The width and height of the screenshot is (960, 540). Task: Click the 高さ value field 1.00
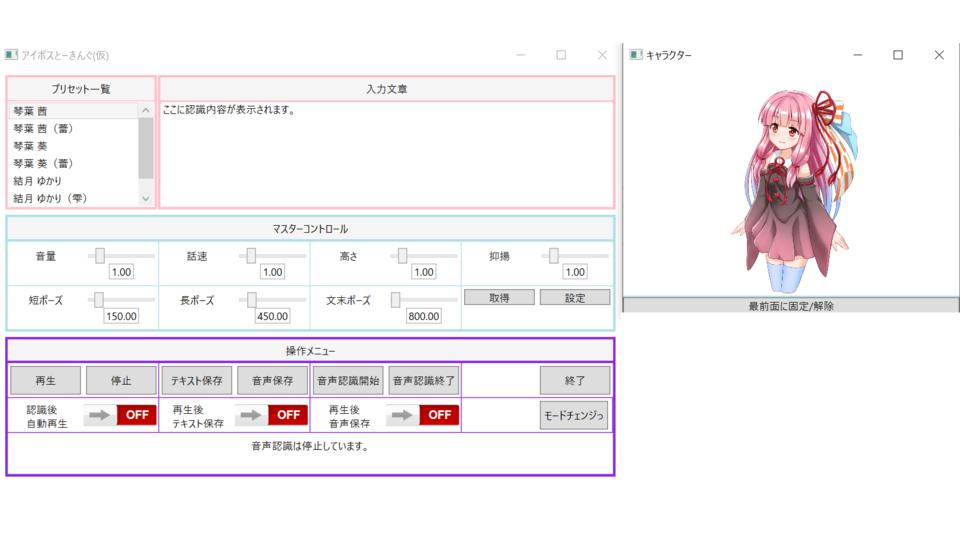point(424,272)
